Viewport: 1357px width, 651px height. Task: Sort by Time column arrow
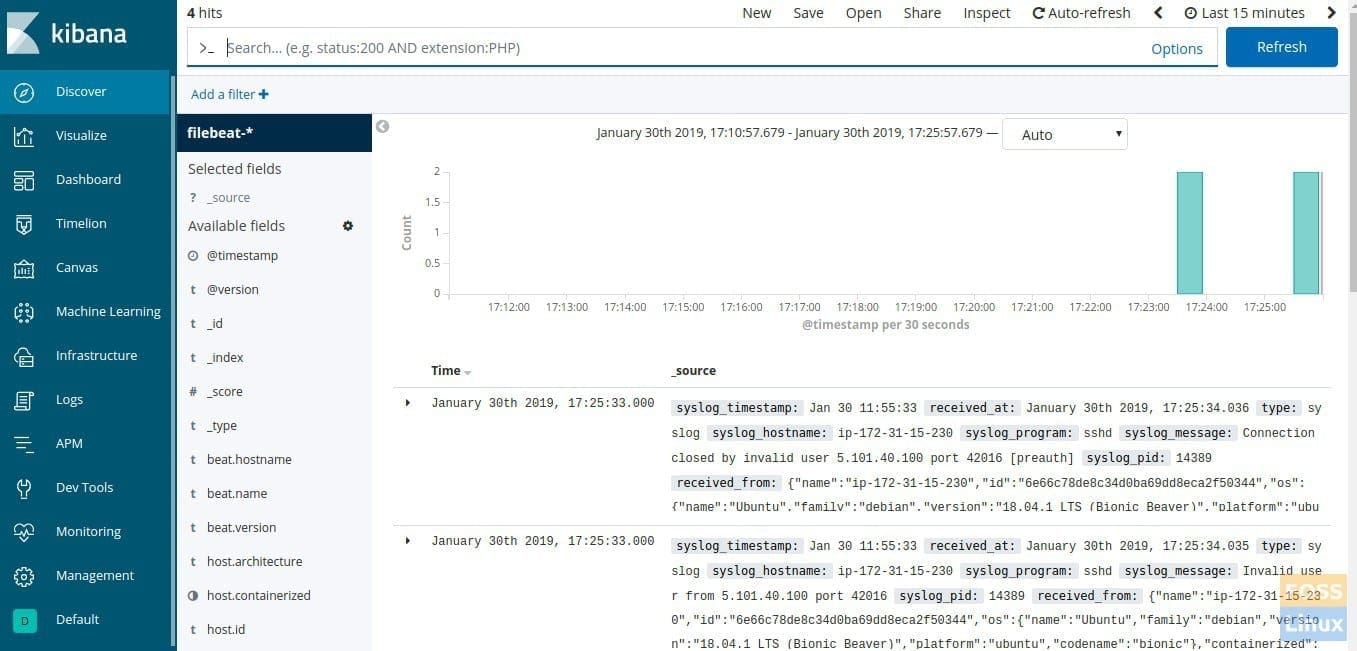coord(467,372)
